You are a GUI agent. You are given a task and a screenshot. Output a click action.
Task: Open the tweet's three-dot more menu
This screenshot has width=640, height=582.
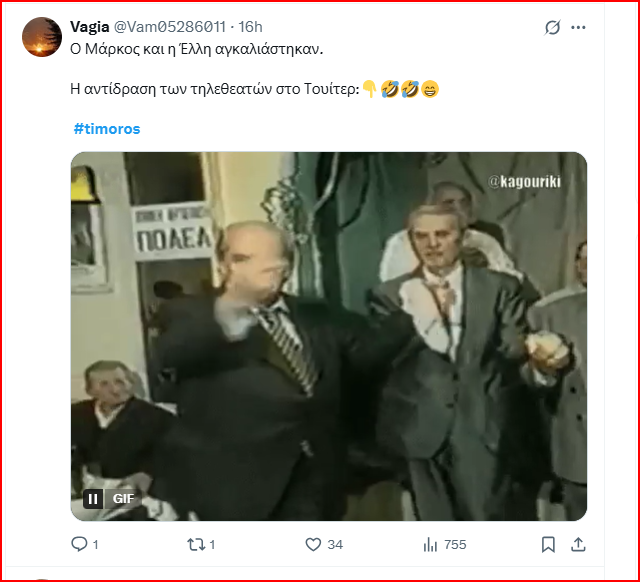(578, 28)
